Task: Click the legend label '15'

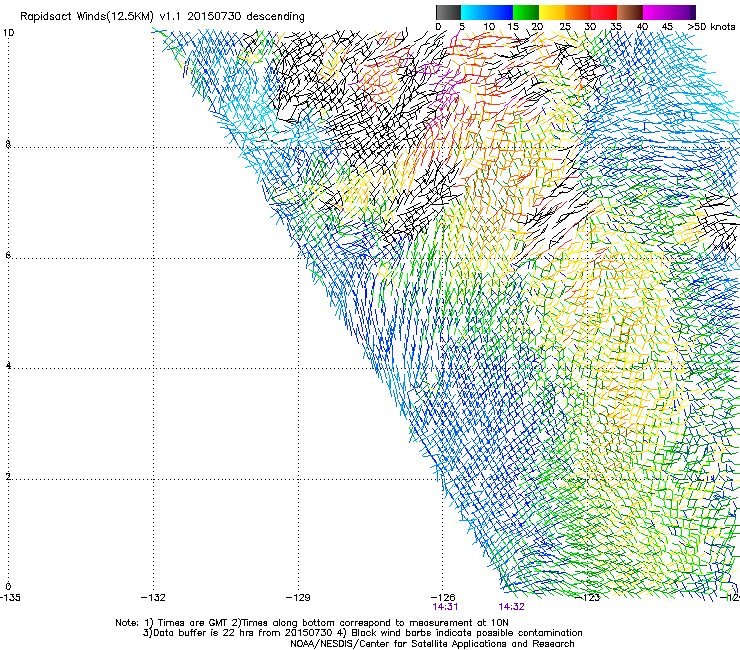Action: click(513, 27)
